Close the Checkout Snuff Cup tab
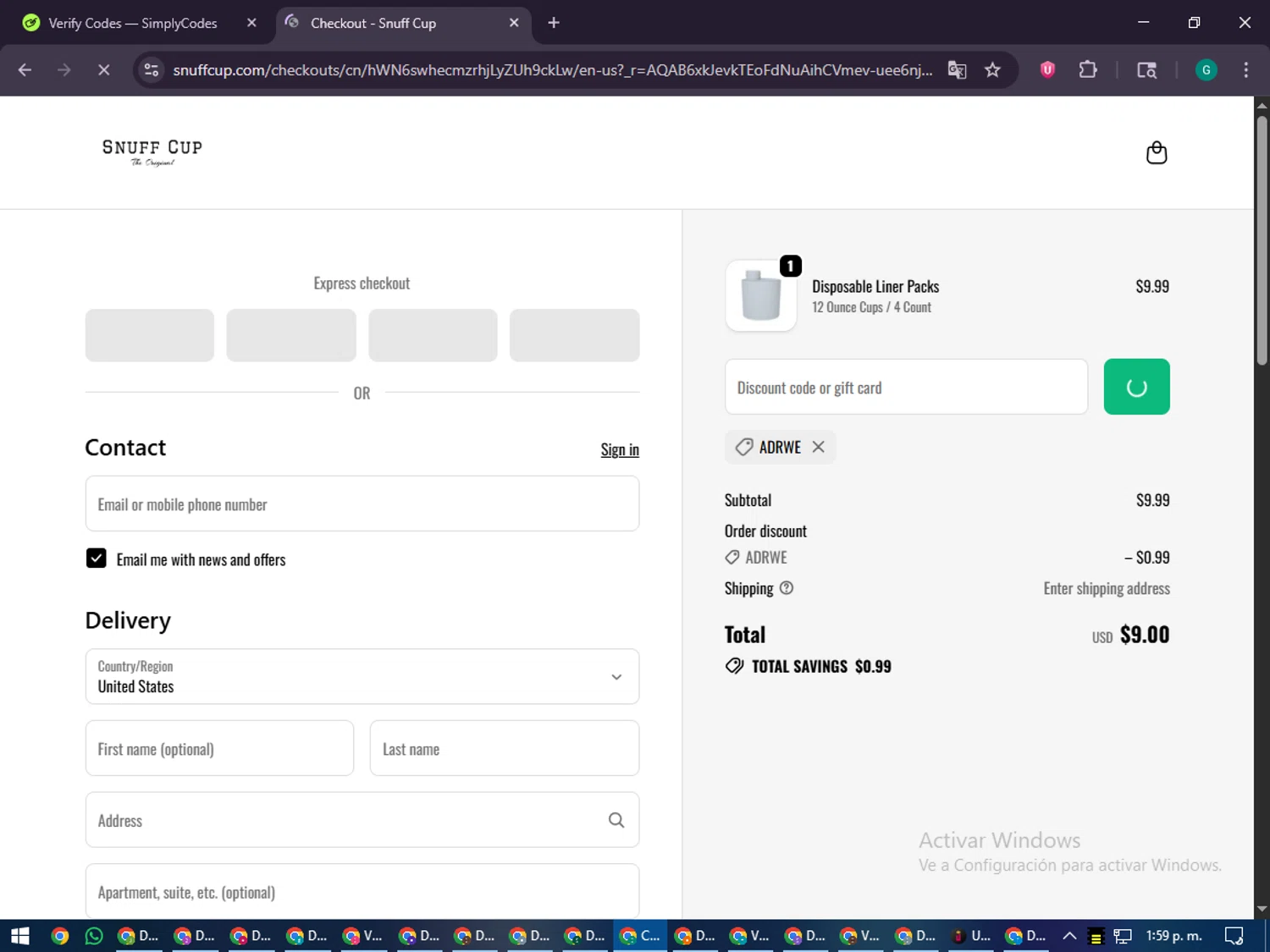This screenshot has height=952, width=1270. pyautogui.click(x=514, y=23)
